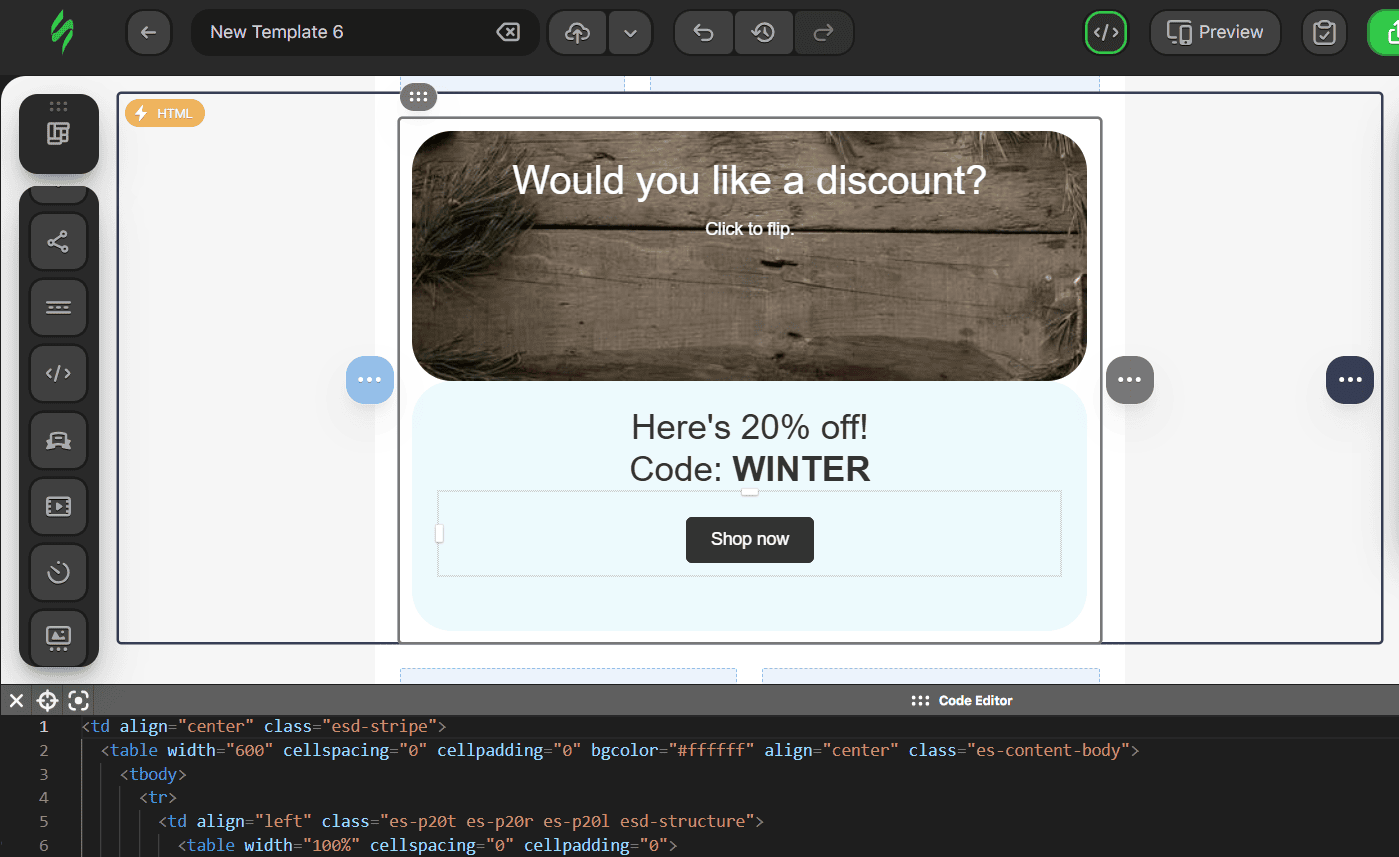Open the version history clock icon
The image size is (1399, 857).
pos(764,32)
